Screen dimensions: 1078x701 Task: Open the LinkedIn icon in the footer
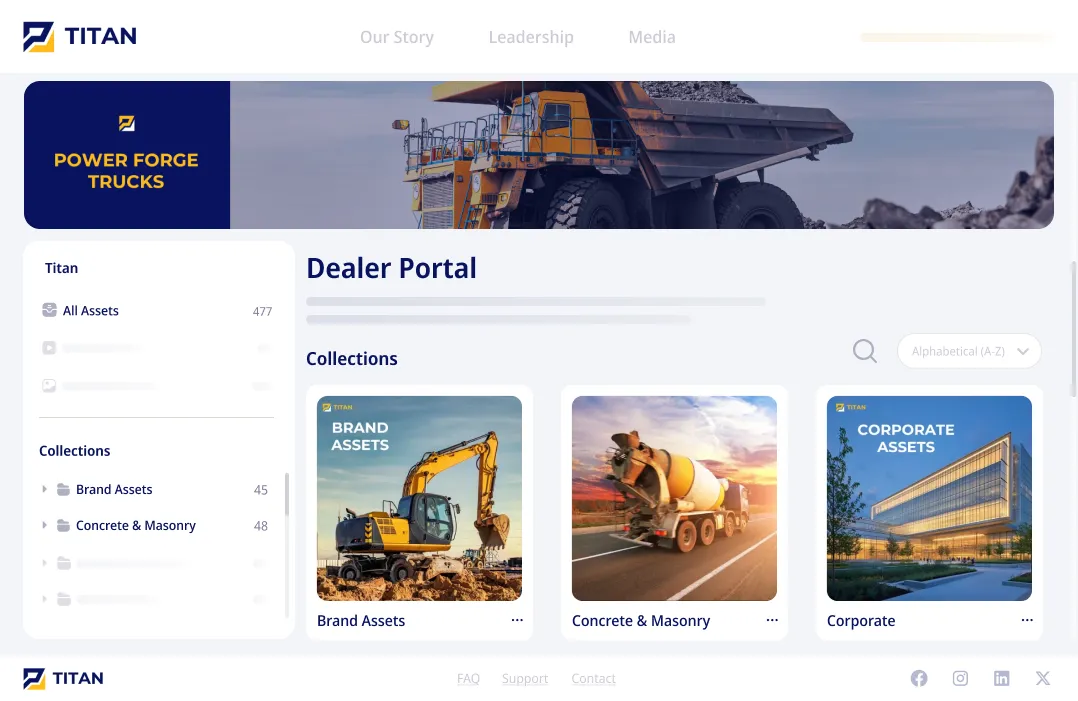1001,678
